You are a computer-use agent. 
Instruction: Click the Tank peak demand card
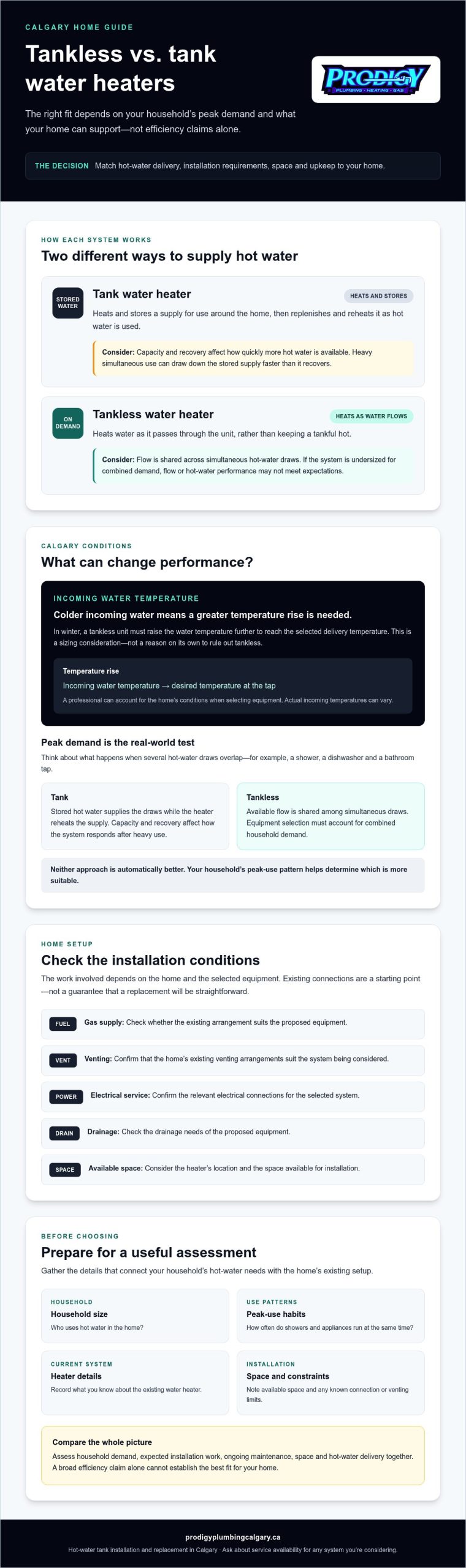(135, 816)
